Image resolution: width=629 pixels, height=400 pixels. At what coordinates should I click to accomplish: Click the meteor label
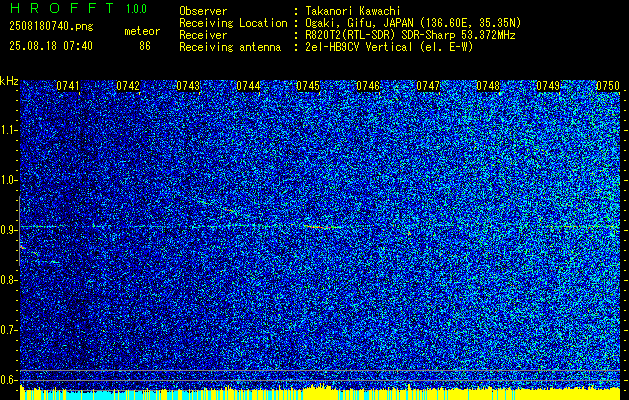click(x=142, y=31)
